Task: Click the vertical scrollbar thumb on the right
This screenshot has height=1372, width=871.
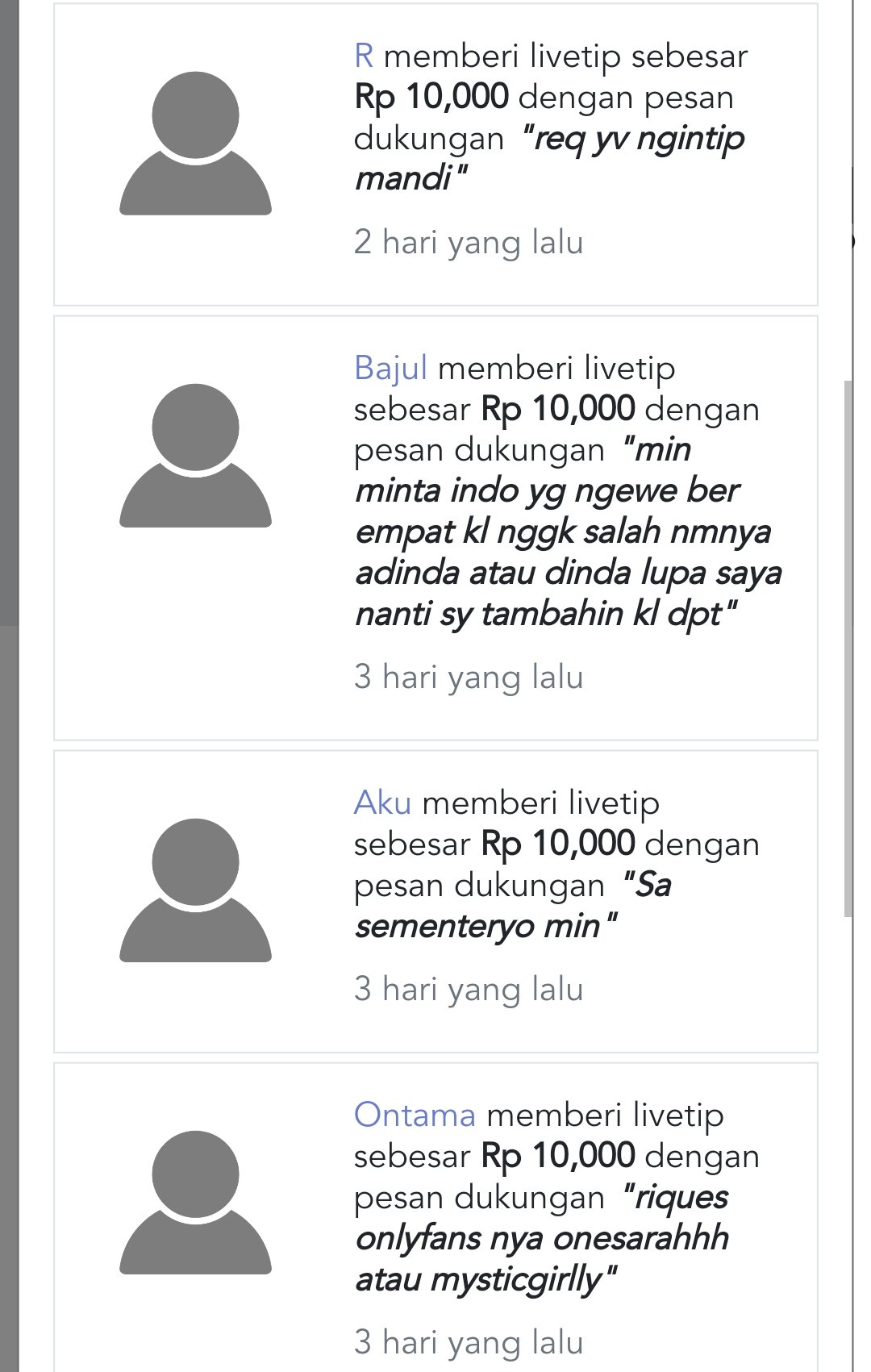Action: click(848, 648)
